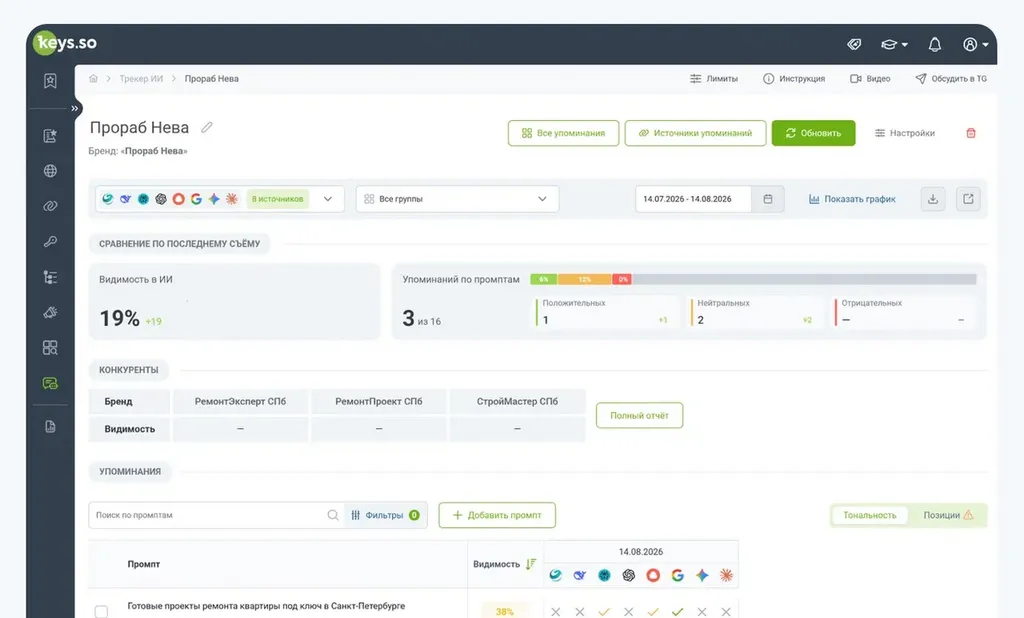1024x618 pixels.
Task: Download report with download icon
Action: coord(933,199)
